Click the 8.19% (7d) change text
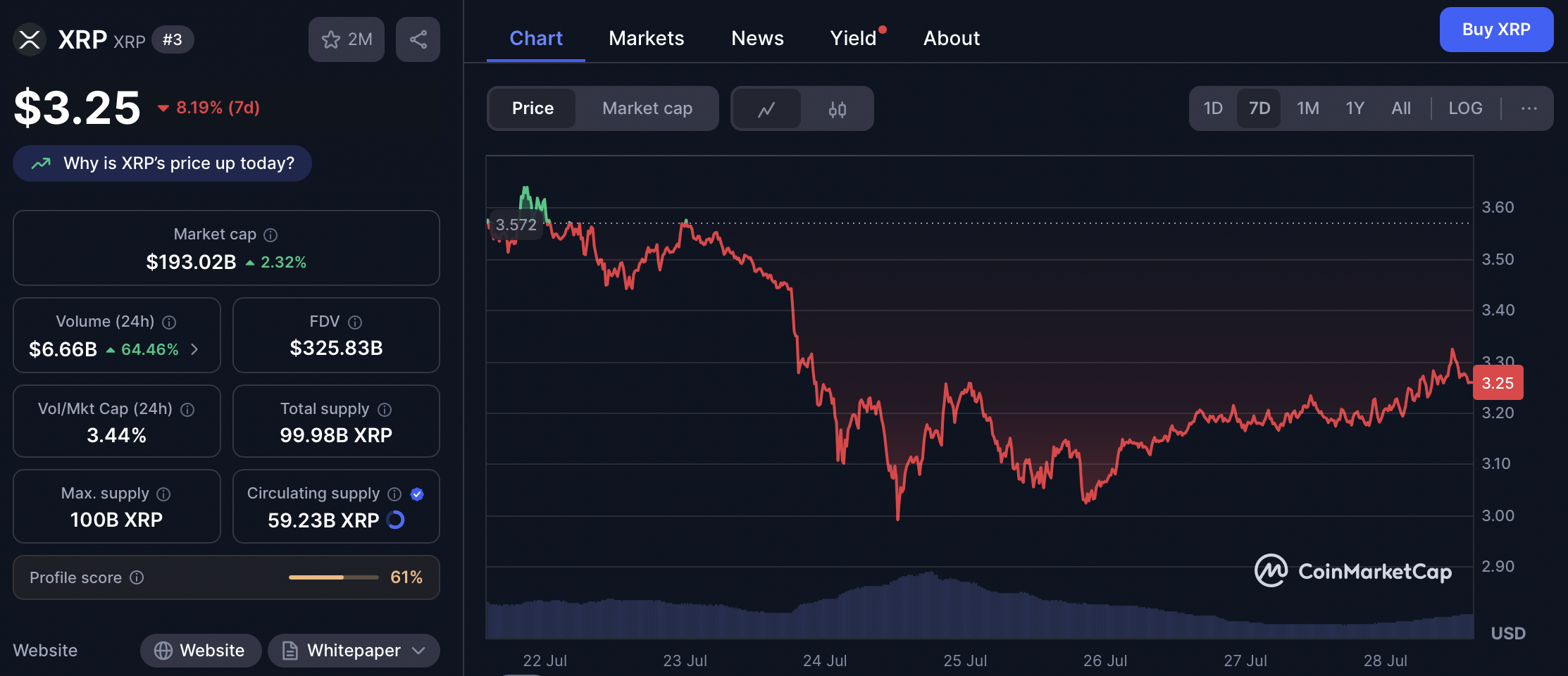Viewport: 1568px width, 676px height. (x=218, y=108)
